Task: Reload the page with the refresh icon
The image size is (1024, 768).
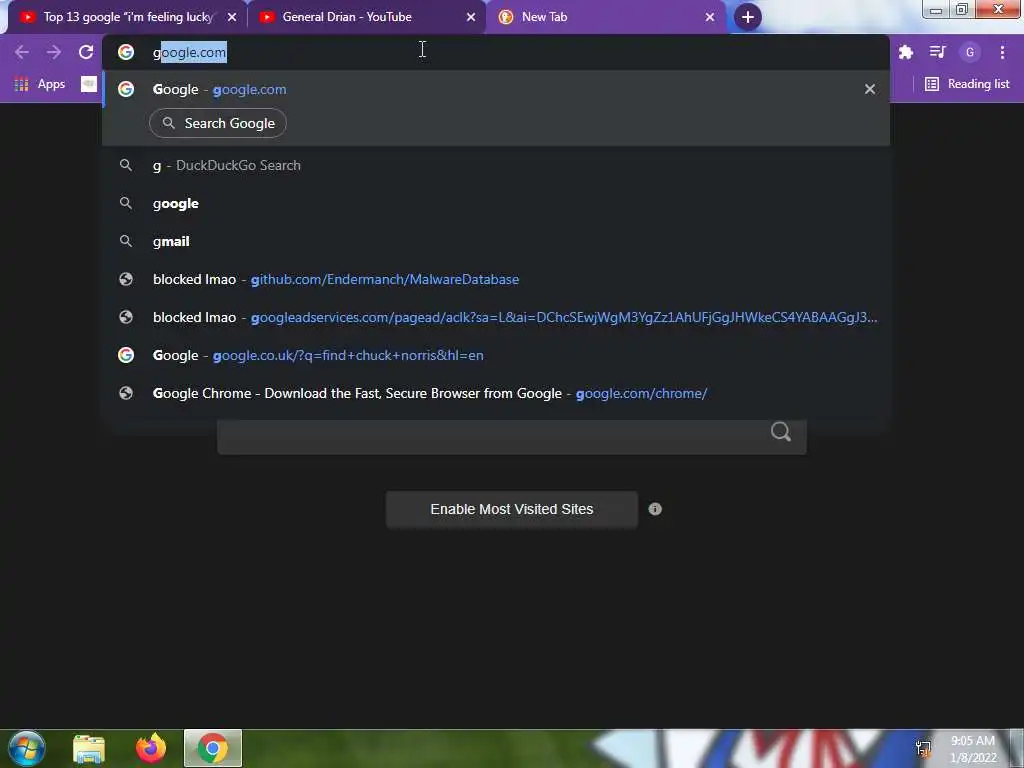Action: tap(86, 52)
